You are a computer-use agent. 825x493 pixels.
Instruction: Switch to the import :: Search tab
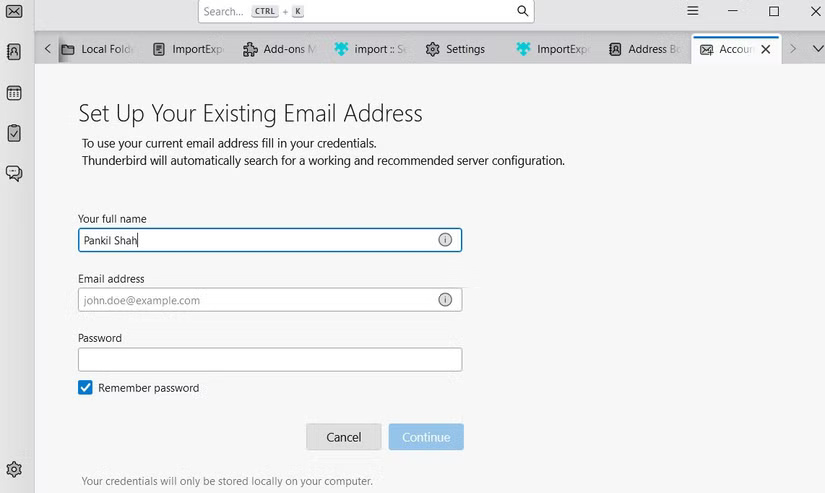[370, 49]
